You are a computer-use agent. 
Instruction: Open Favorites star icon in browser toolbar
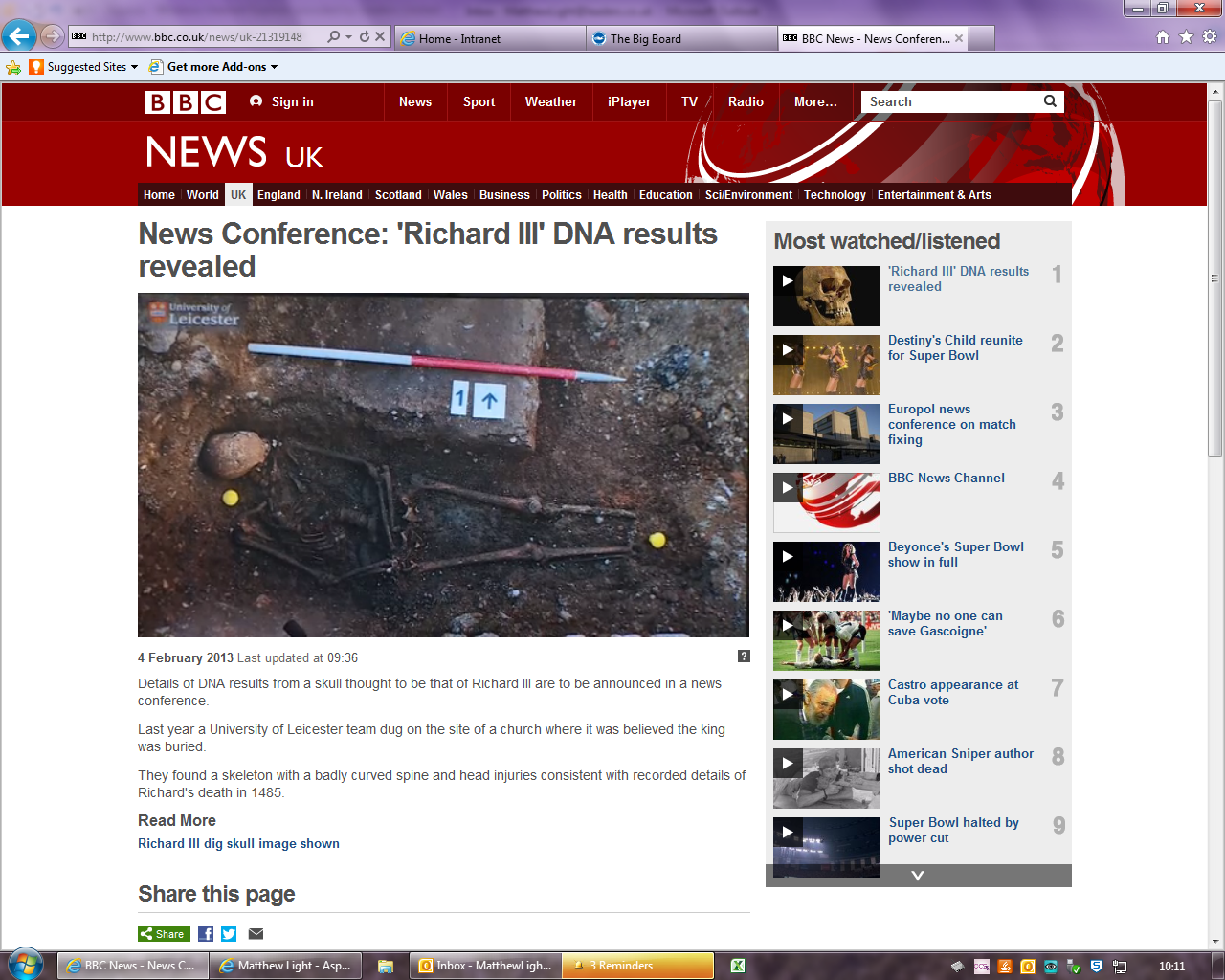1186,36
